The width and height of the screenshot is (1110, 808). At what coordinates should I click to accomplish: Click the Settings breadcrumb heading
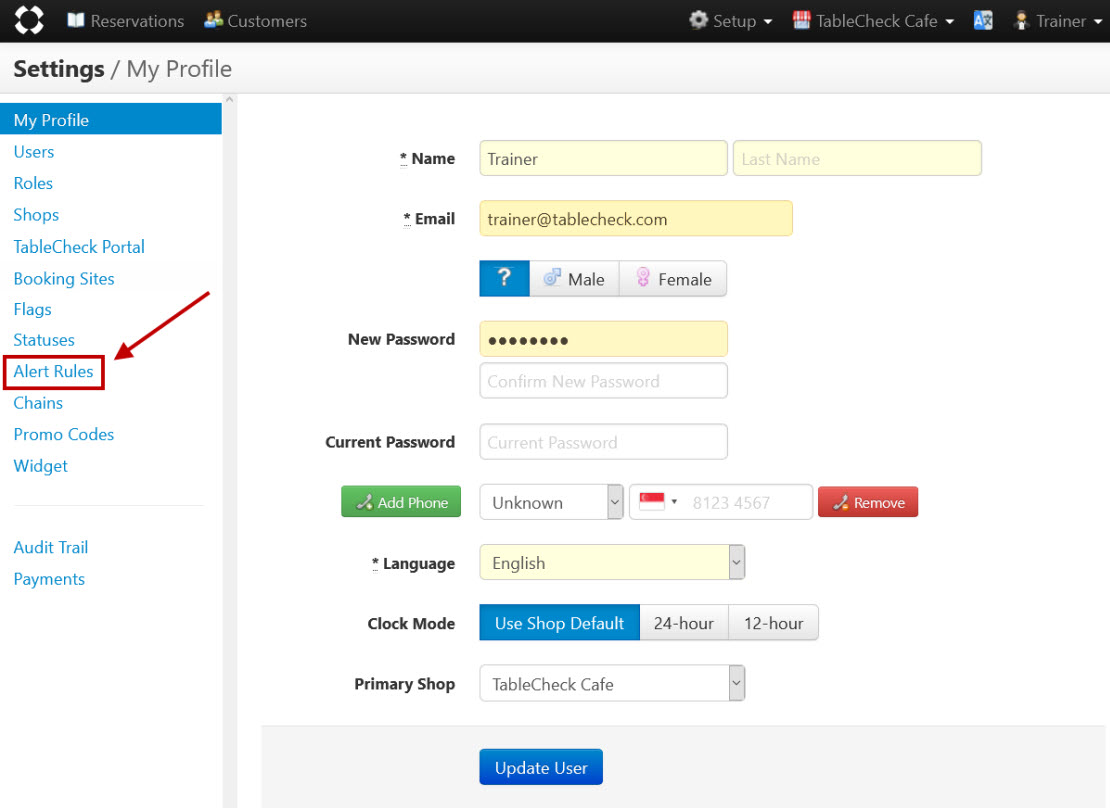coord(59,69)
